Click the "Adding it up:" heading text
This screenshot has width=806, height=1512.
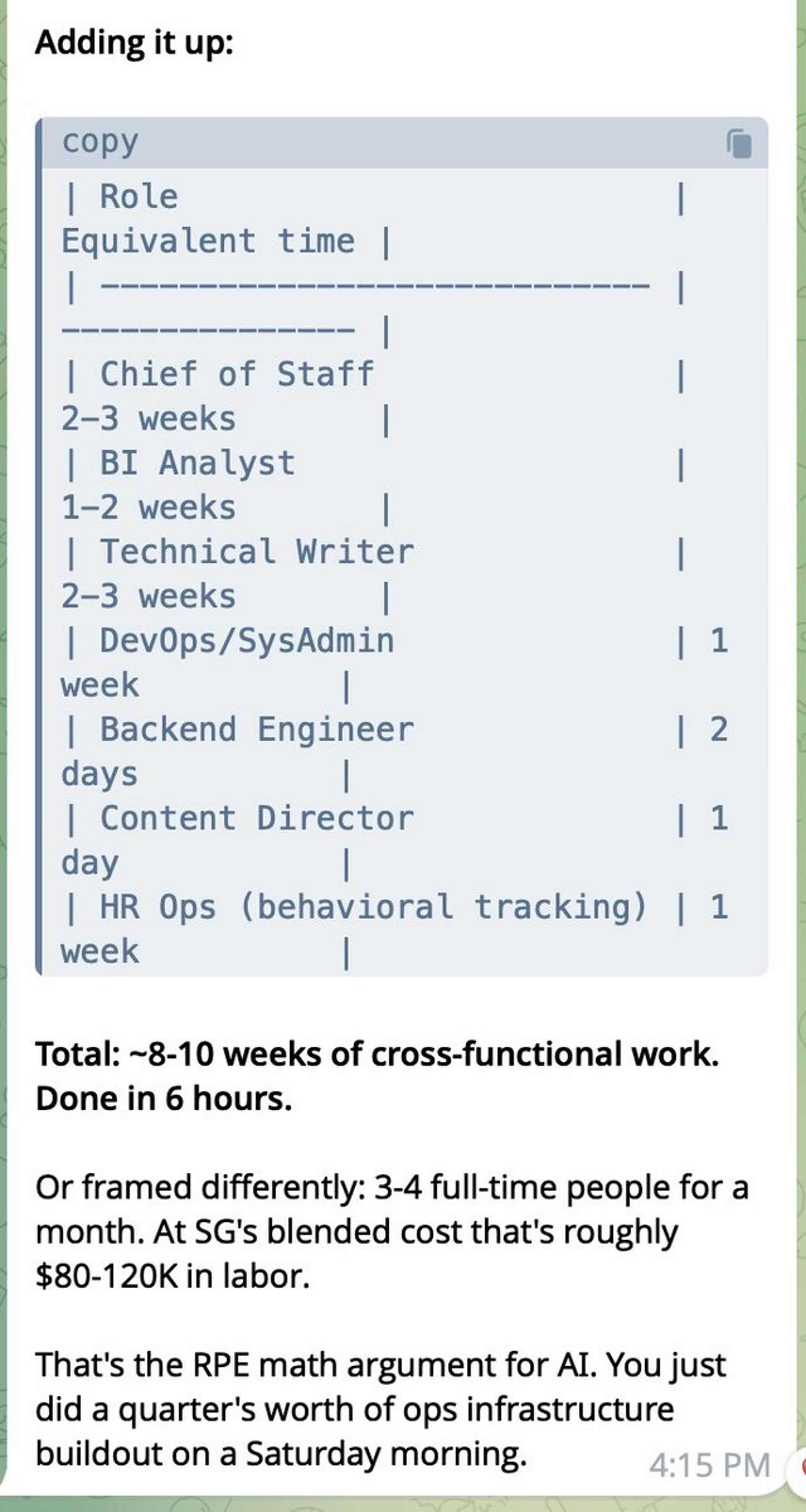pos(134,43)
